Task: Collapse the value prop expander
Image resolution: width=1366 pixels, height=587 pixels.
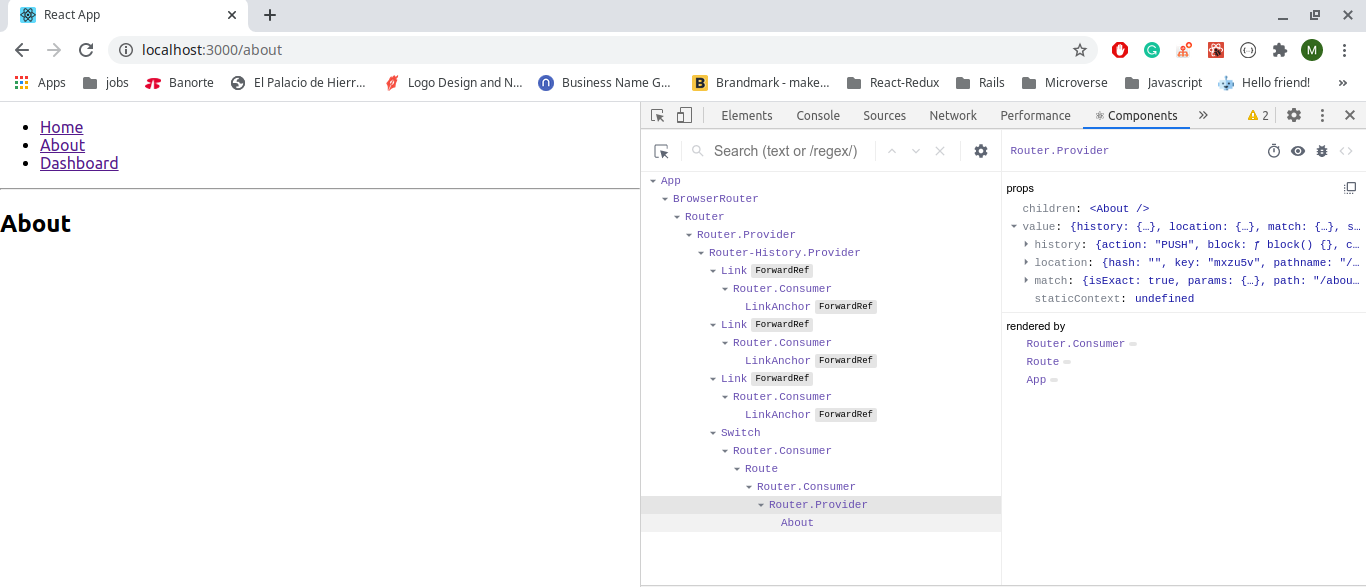Action: point(1014,226)
